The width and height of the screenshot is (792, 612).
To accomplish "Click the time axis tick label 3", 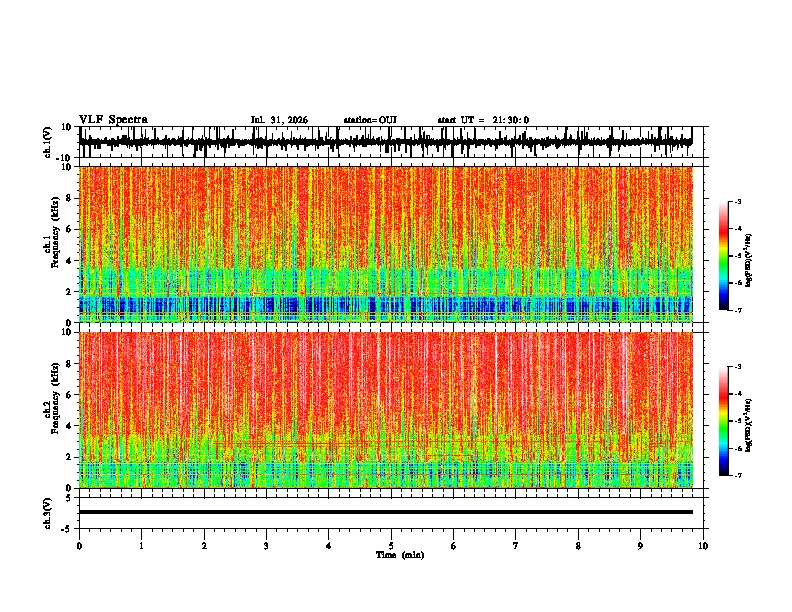I will pyautogui.click(x=266, y=546).
